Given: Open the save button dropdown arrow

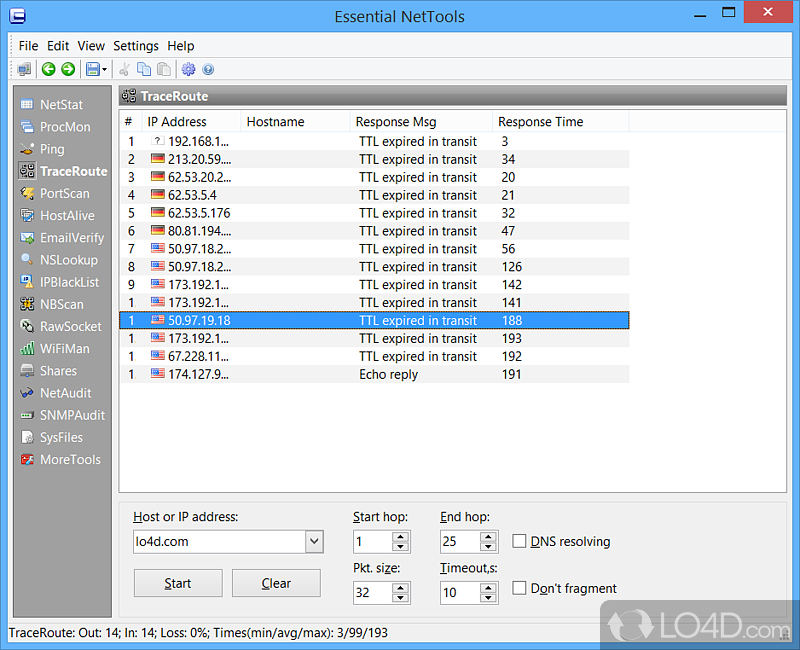Looking at the screenshot, I should pos(104,70).
